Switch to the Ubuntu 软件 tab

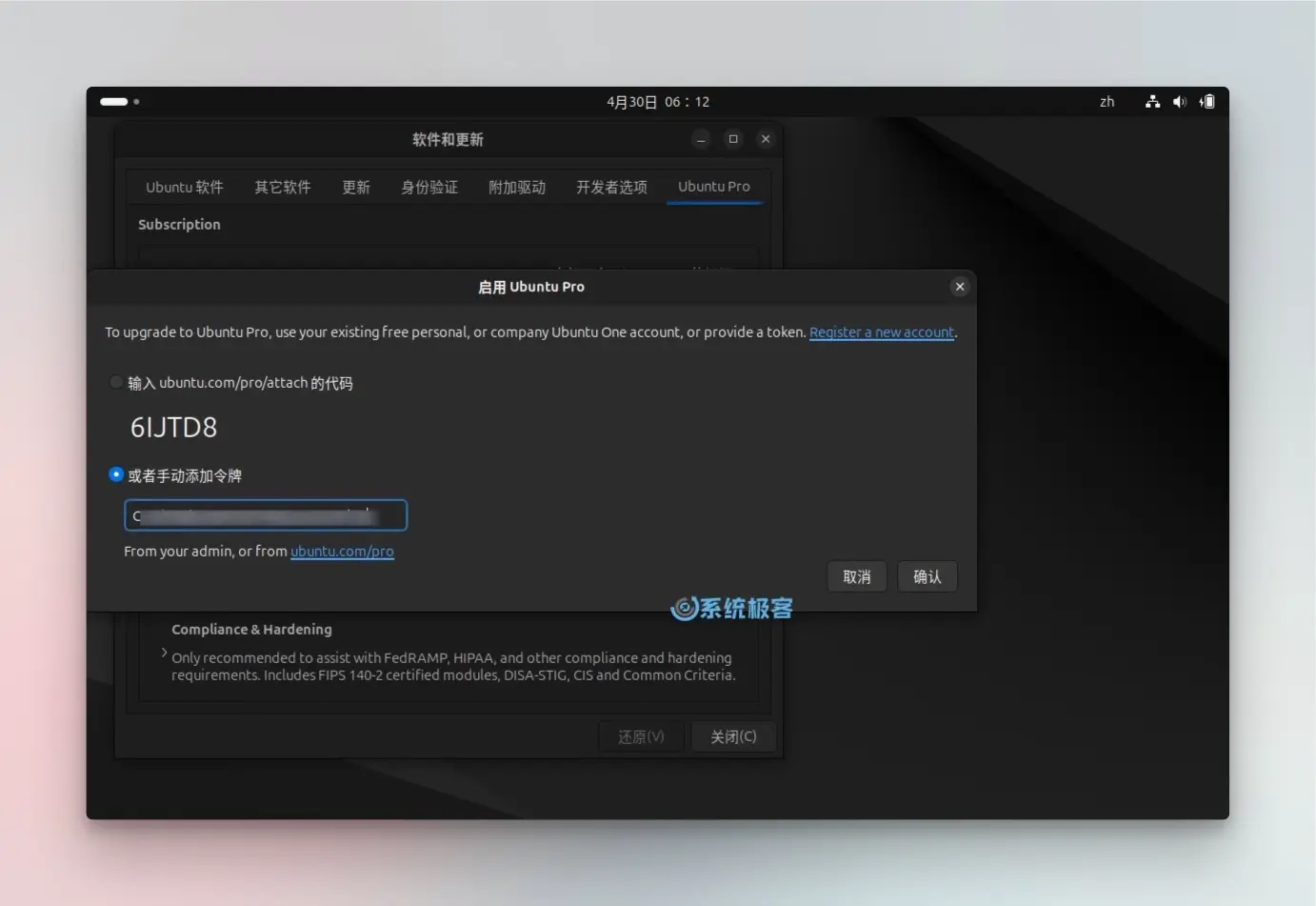click(185, 188)
